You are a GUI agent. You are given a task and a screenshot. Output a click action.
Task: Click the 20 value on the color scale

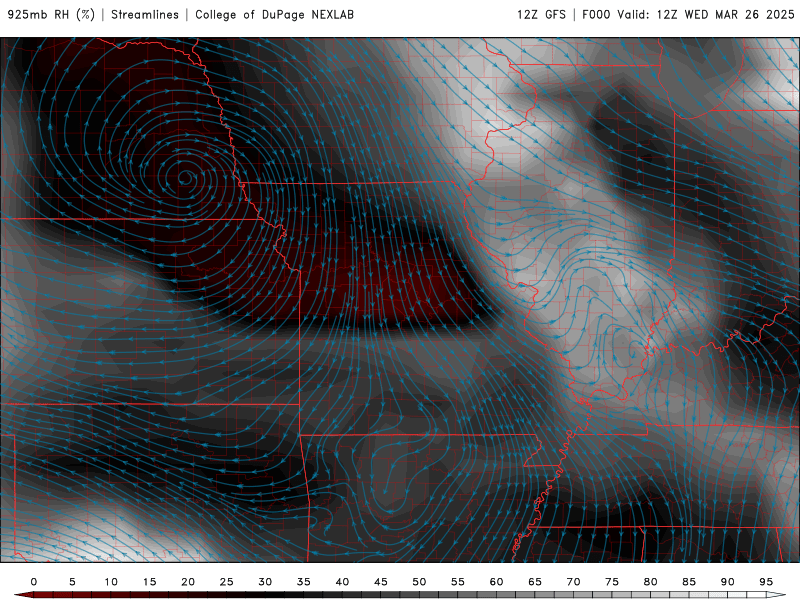pyautogui.click(x=188, y=582)
